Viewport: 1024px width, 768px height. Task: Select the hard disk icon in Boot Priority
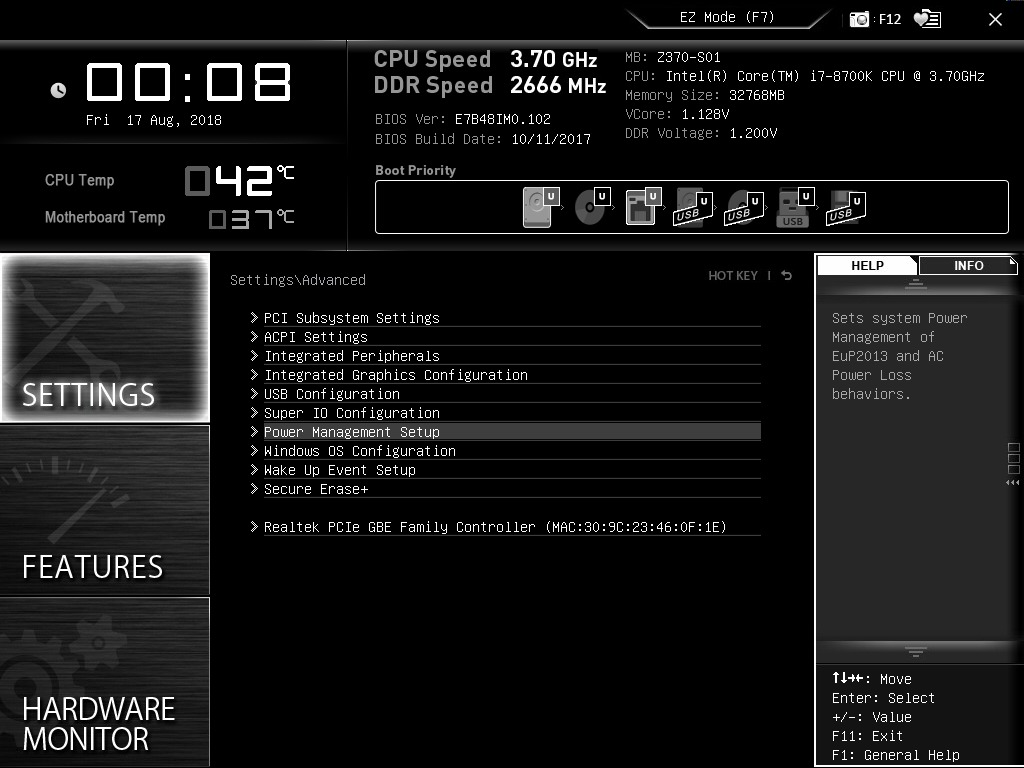(537, 206)
